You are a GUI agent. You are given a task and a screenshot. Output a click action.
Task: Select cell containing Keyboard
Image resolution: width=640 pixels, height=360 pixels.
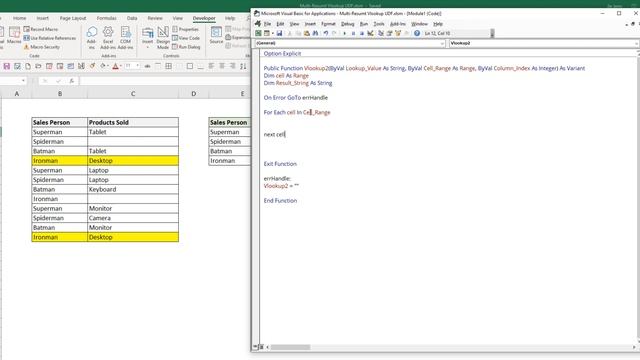coord(133,189)
